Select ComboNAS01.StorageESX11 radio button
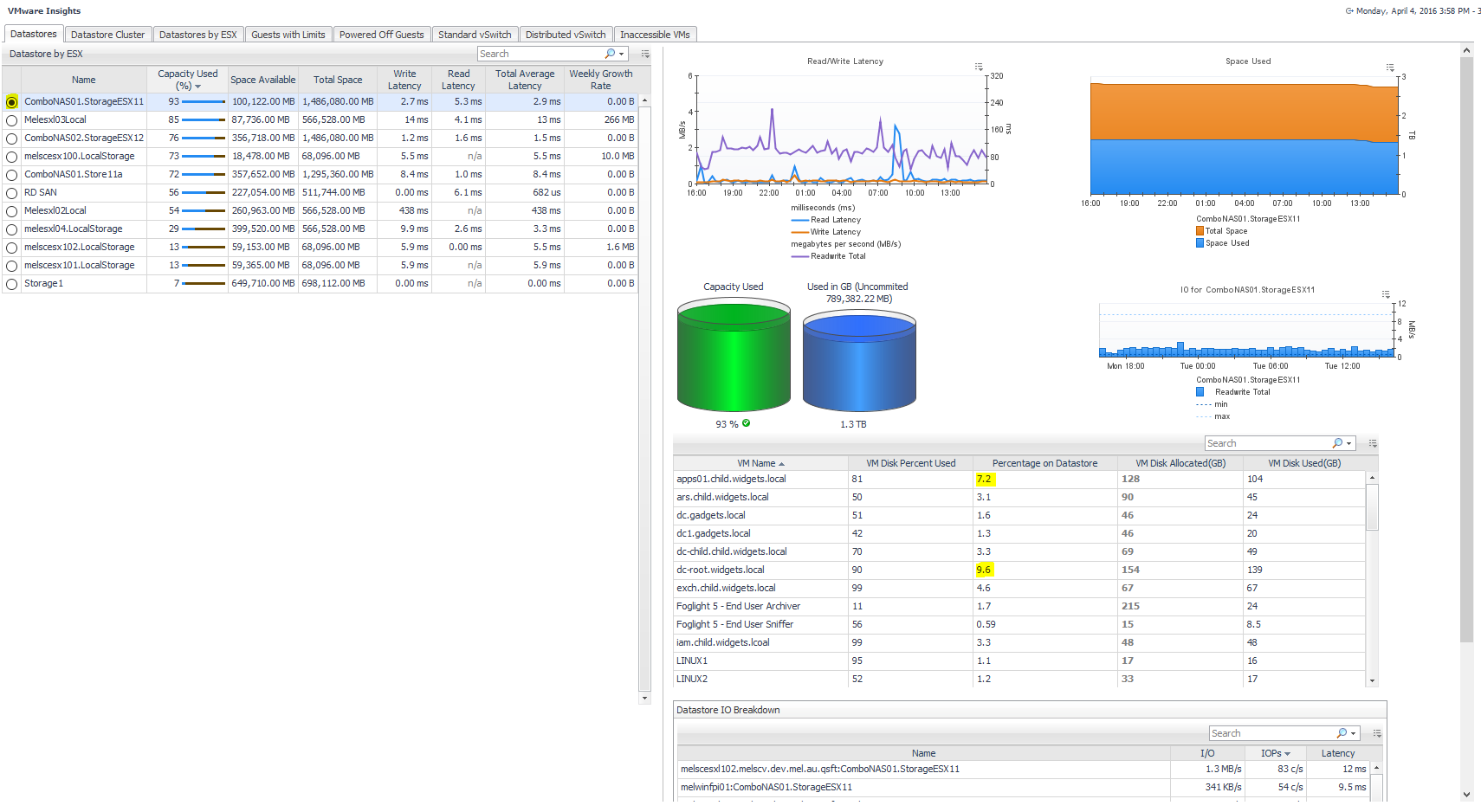This screenshot has height=812, width=1481. (11, 102)
